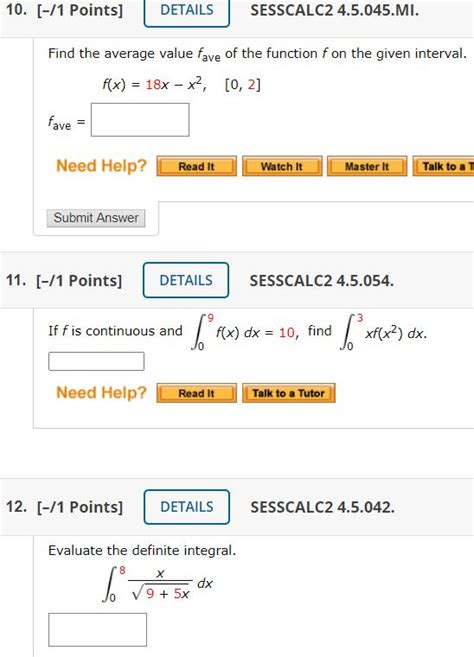
Task: Open DETAILS for question 12
Action: click(x=186, y=507)
